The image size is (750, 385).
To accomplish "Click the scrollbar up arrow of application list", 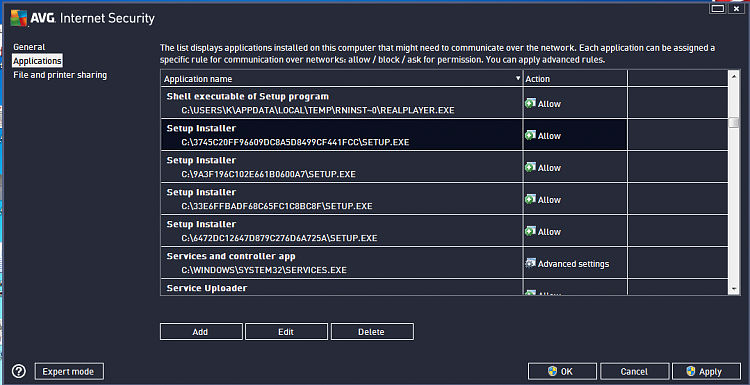I will coord(734,76).
